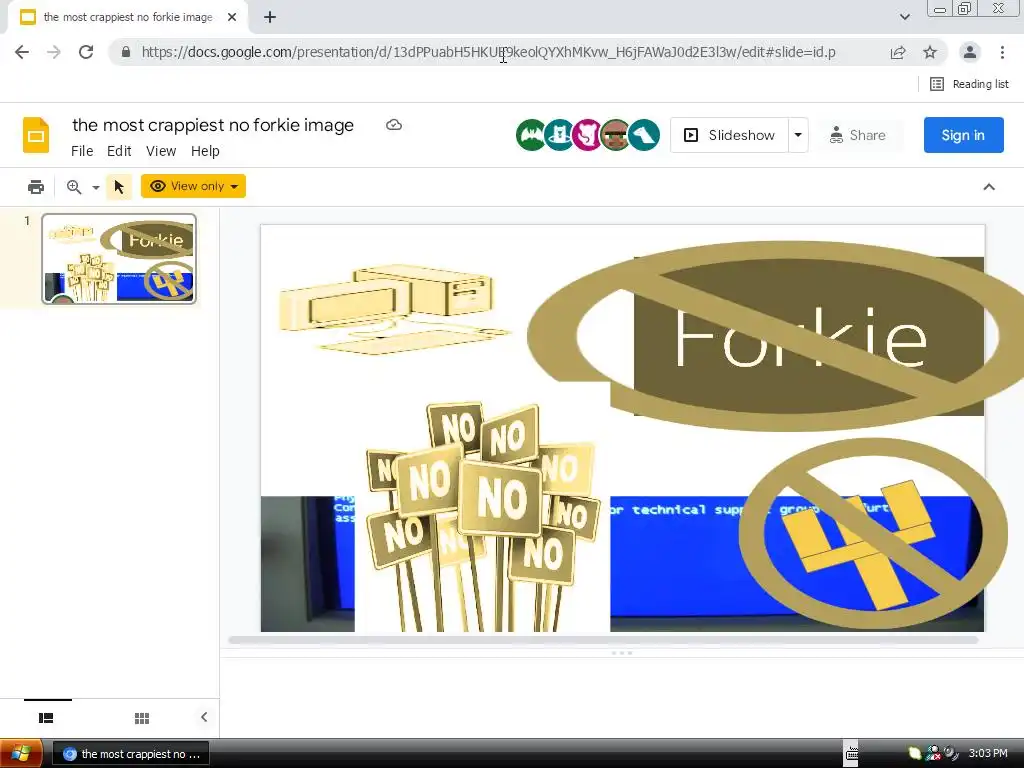Go back with the browser back arrow
Viewport: 1024px width, 768px height.
click(22, 52)
